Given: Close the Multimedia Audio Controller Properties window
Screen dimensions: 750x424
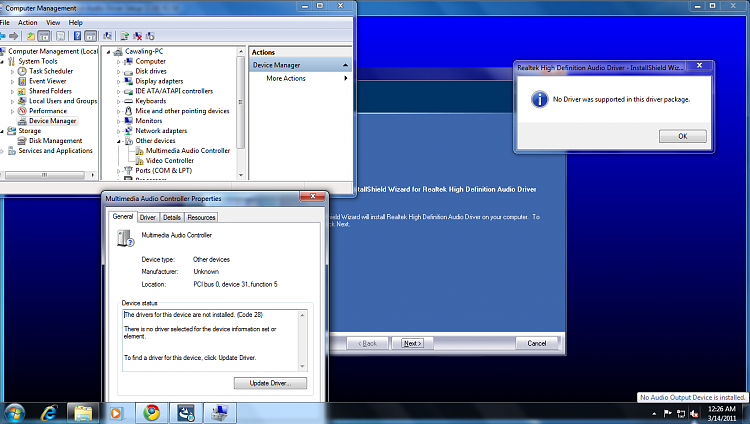Looking at the screenshot, I should click(313, 196).
